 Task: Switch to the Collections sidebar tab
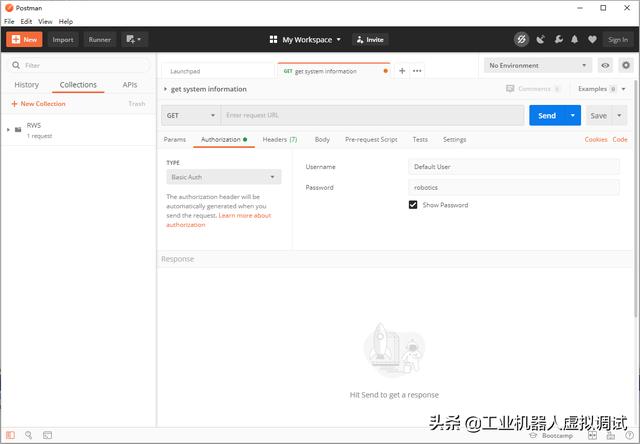tap(78, 85)
